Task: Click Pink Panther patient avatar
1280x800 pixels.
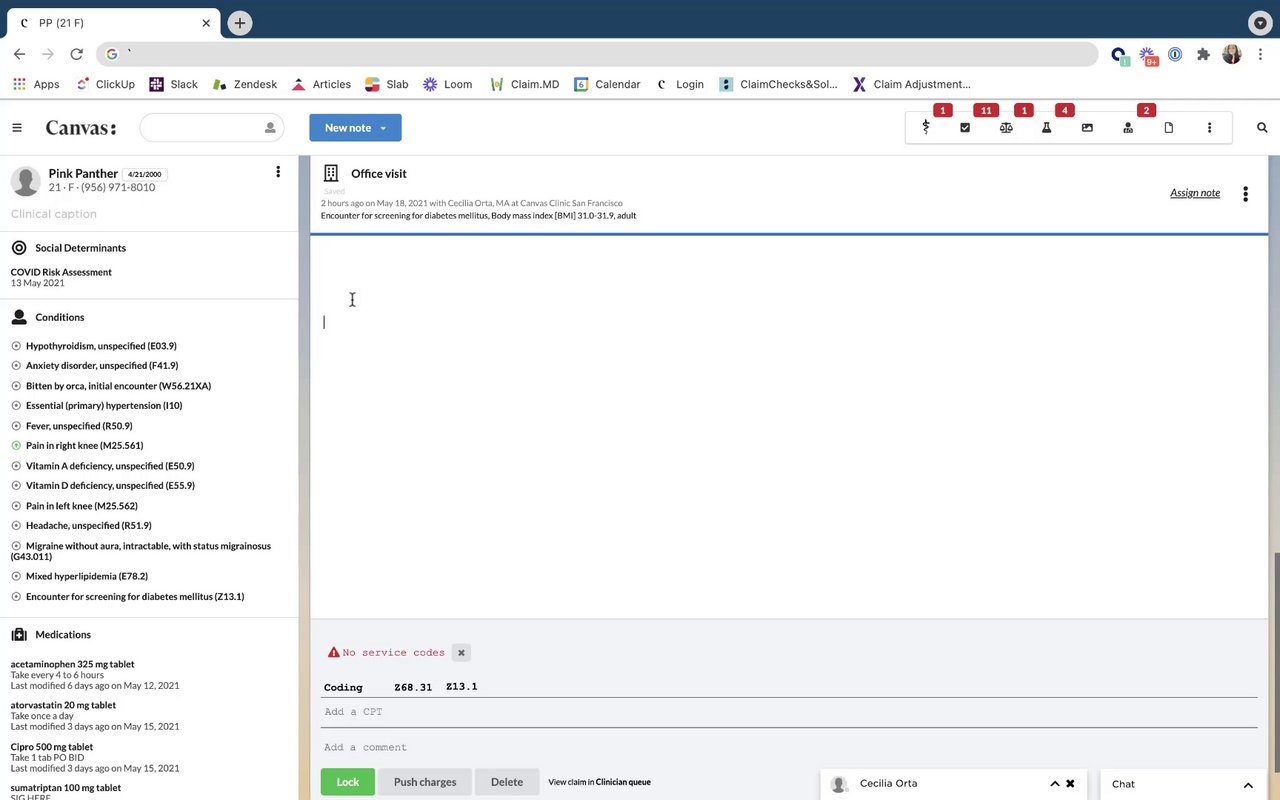Action: (26, 181)
